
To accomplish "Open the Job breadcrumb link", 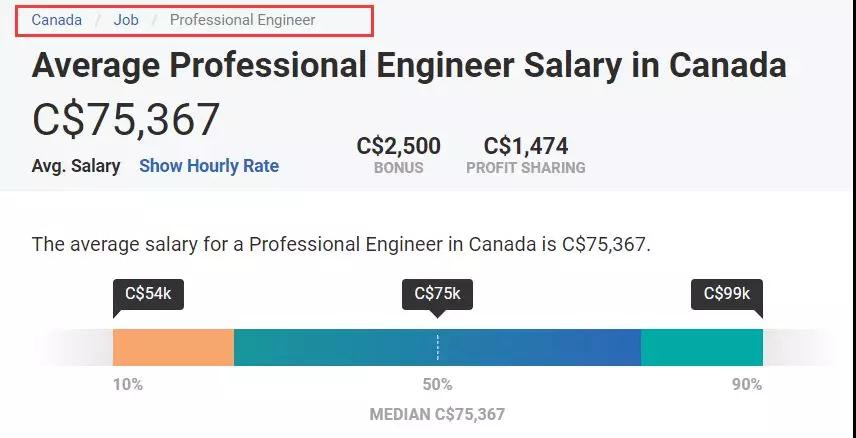I will [126, 20].
